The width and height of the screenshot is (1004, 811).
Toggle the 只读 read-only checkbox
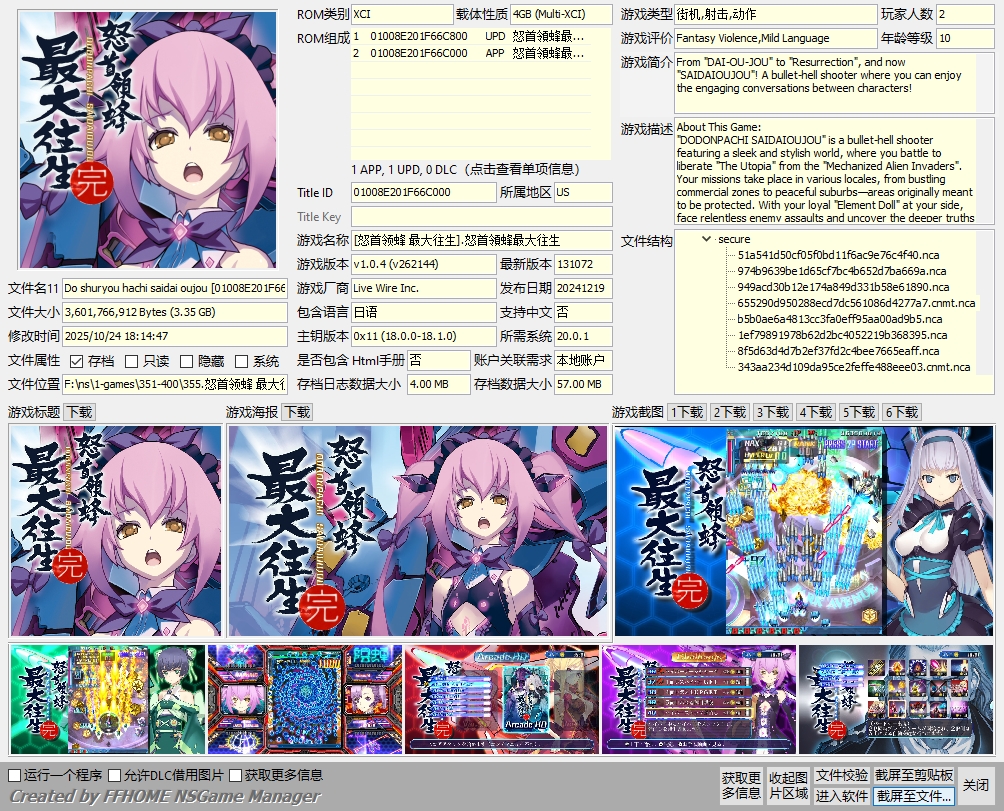point(131,362)
